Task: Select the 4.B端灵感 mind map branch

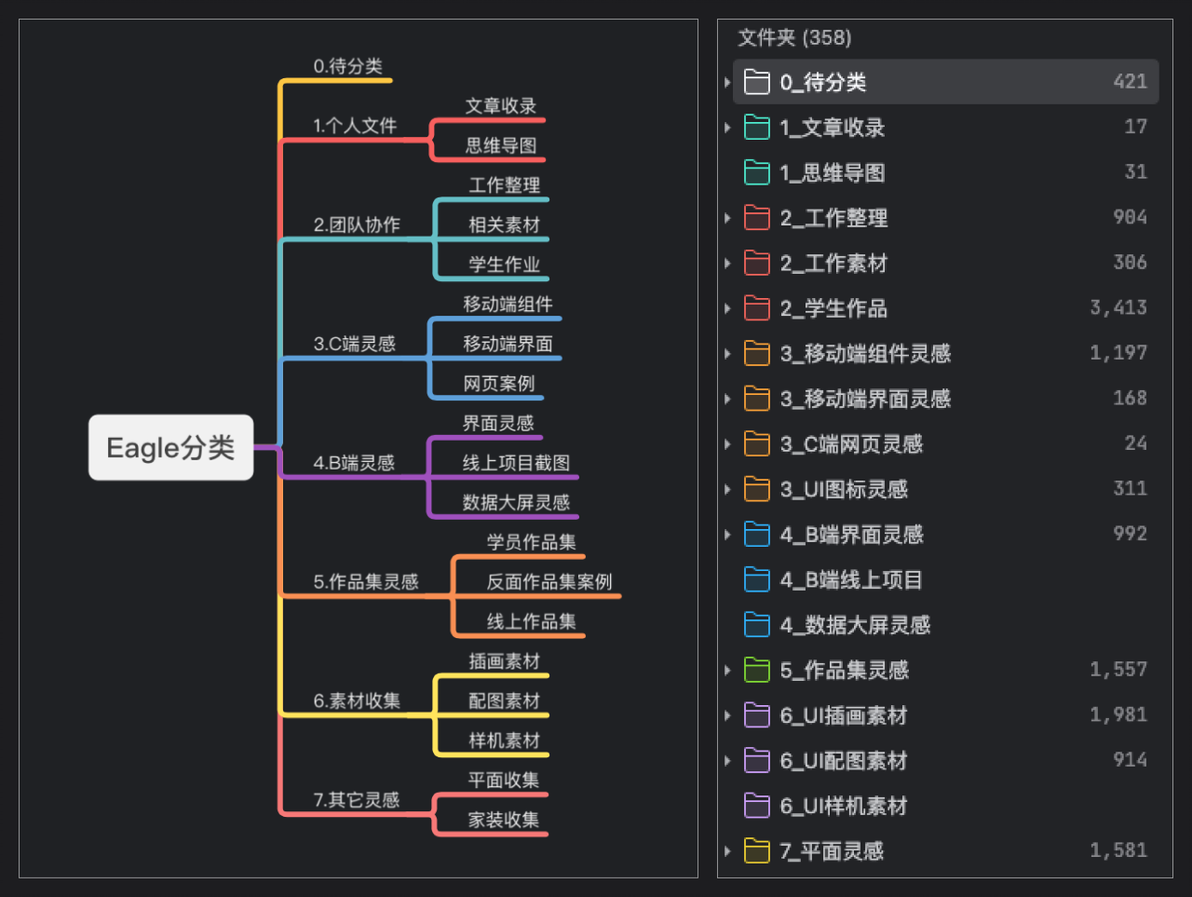Action: click(x=354, y=462)
